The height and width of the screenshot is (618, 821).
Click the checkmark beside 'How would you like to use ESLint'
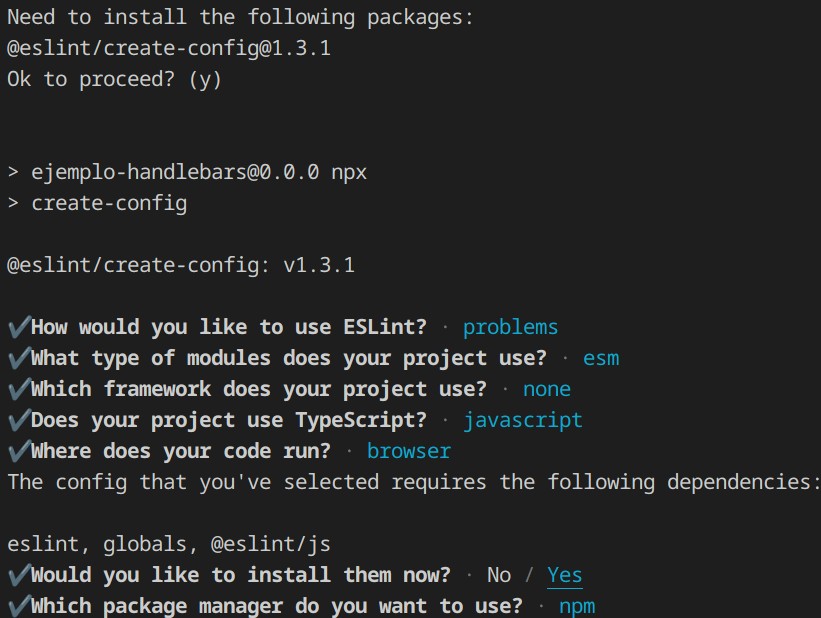pos(18,327)
